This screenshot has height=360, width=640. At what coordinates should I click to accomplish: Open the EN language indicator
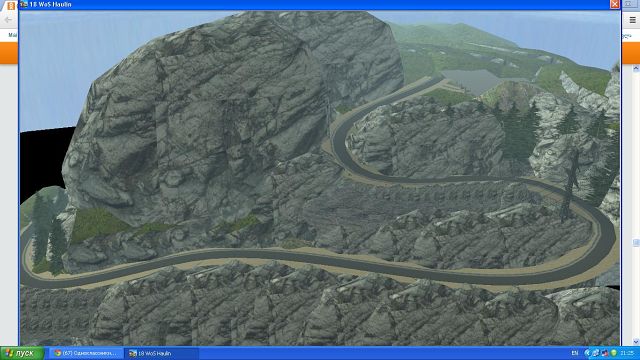click(575, 353)
